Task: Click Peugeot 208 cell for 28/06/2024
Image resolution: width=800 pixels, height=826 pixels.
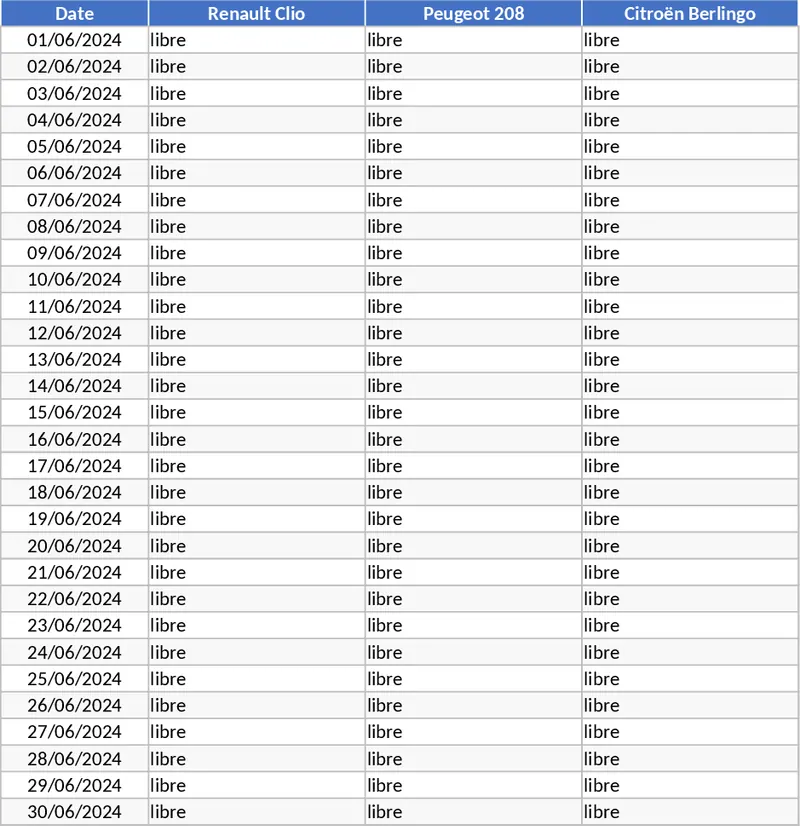Action: click(473, 758)
